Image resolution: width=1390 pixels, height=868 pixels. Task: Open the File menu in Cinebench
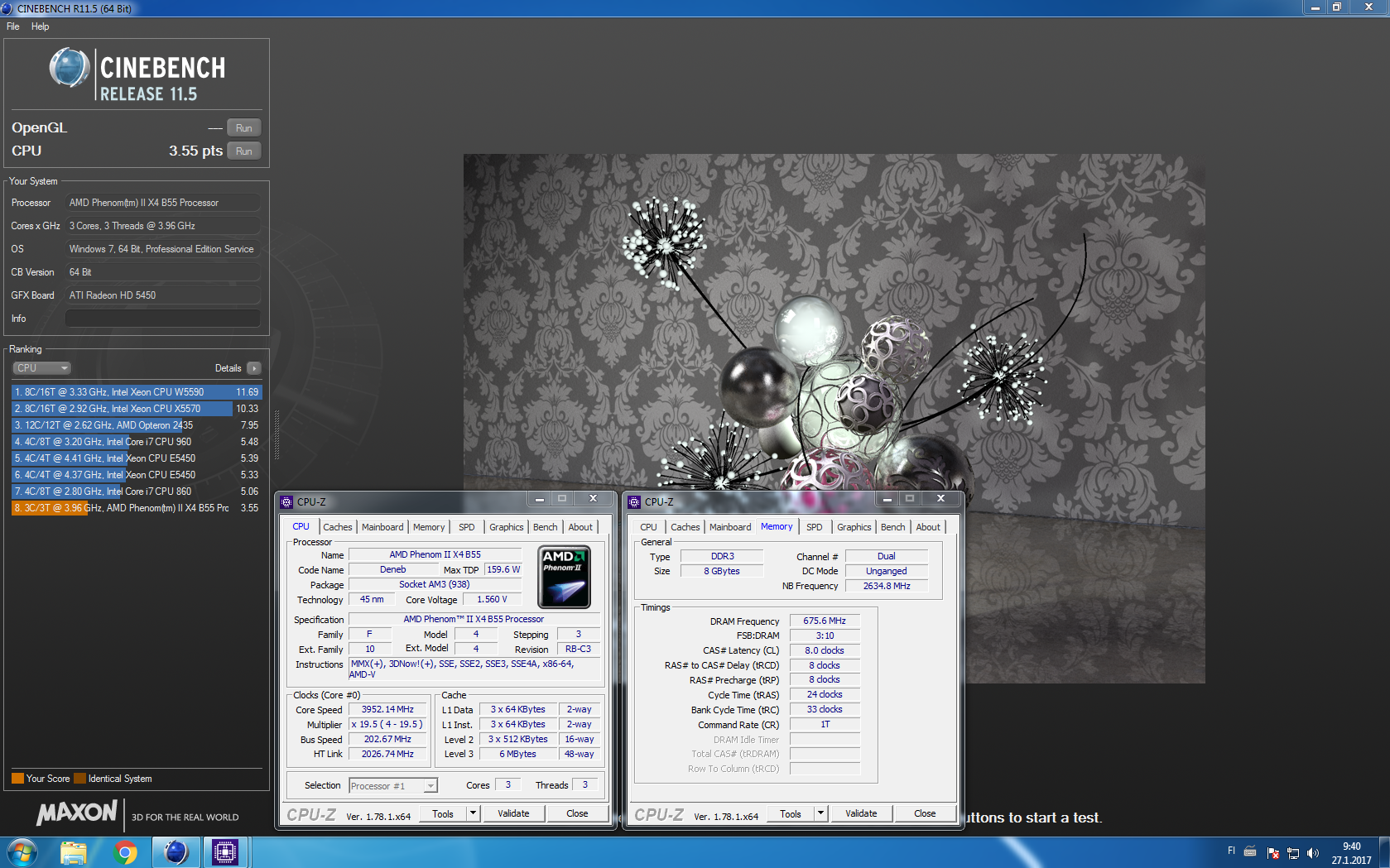click(13, 26)
